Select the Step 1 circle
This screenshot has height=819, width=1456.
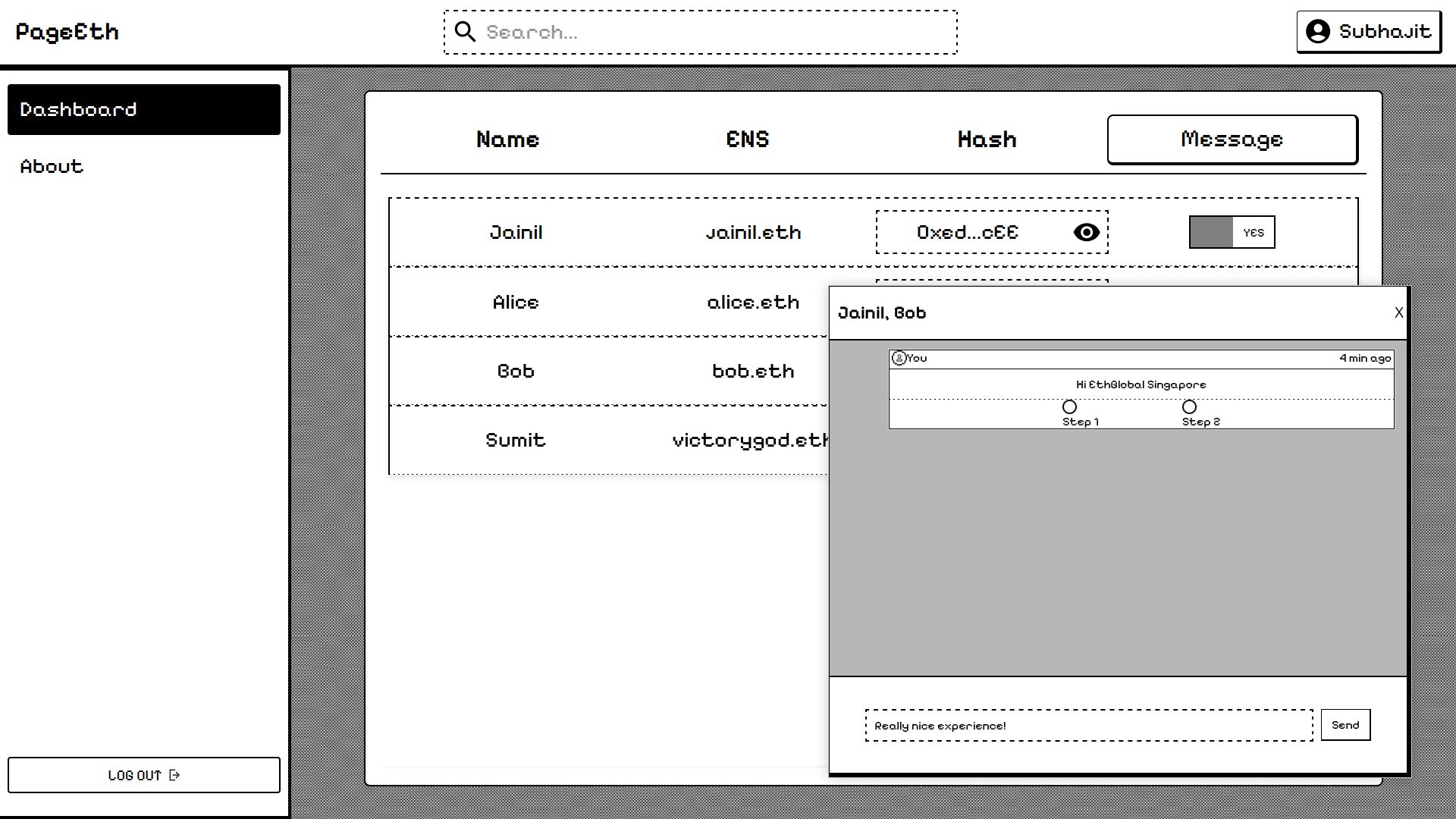click(x=1069, y=407)
